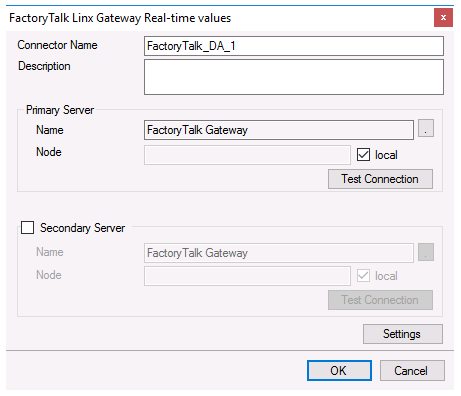
Task: Click the Primary Server group label
Action: pyautogui.click(x=60, y=110)
